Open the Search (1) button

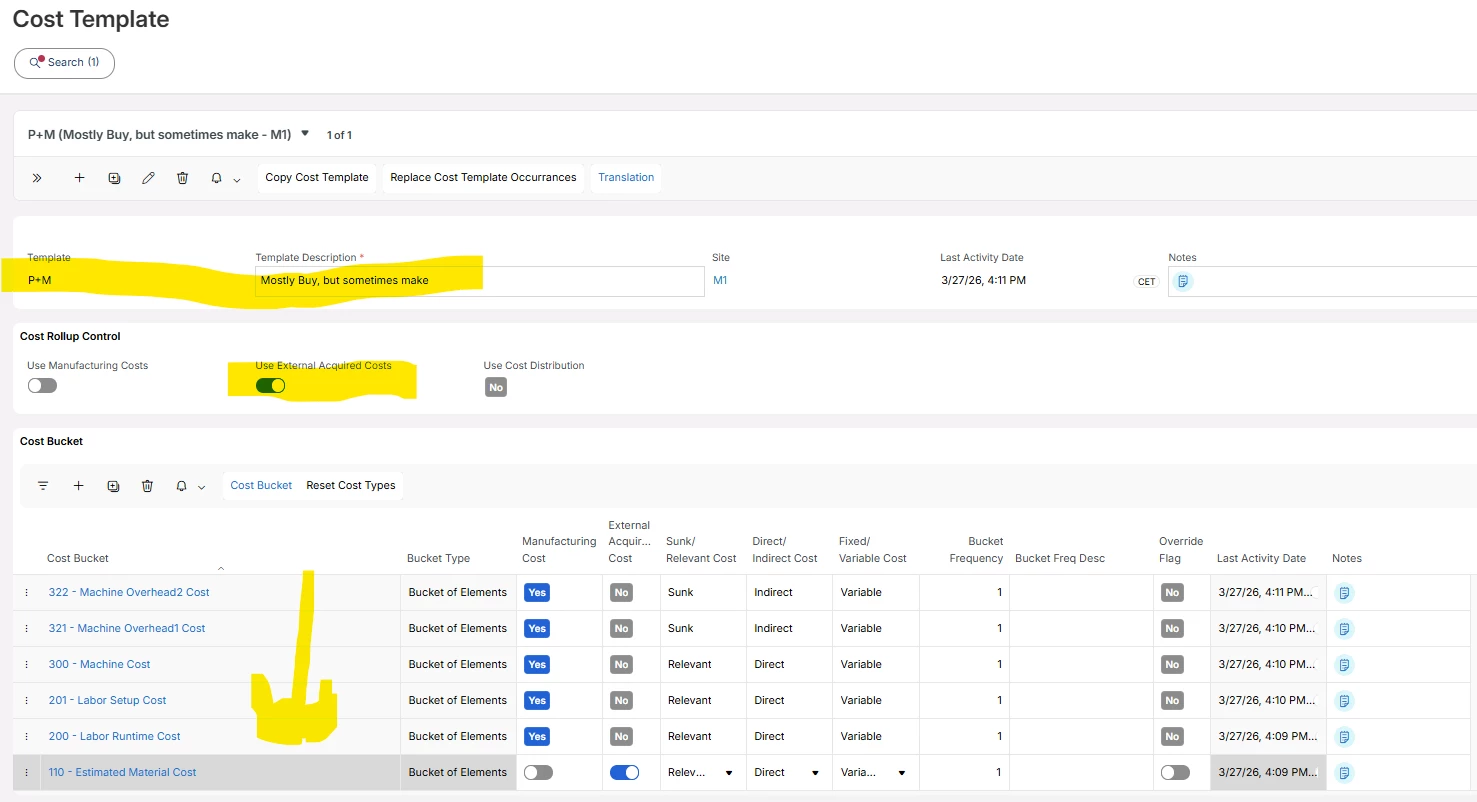64,63
